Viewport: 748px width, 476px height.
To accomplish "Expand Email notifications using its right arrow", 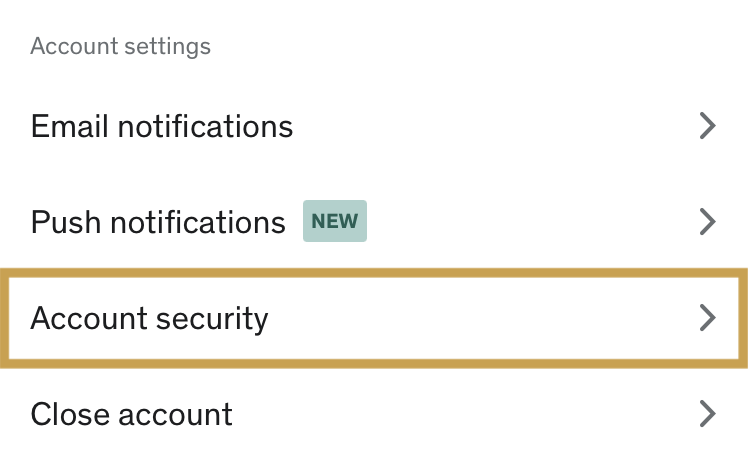I will [708, 126].
